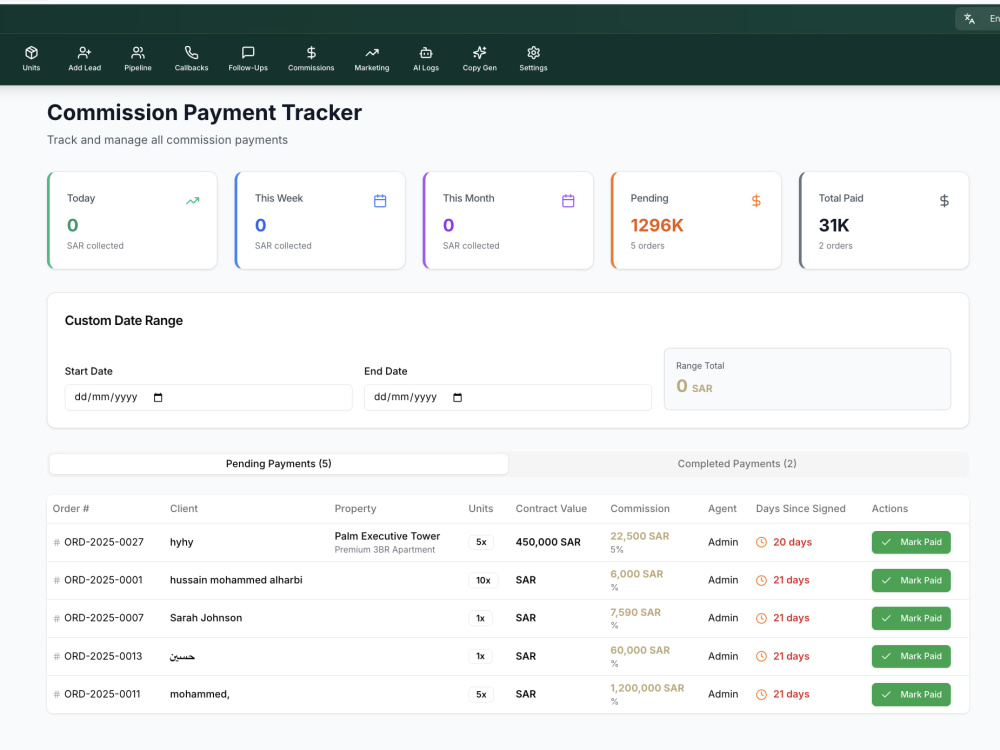Screen dimensions: 1000x750
Task: Click the 22,500 SAR commission value
Action: [x=639, y=536]
